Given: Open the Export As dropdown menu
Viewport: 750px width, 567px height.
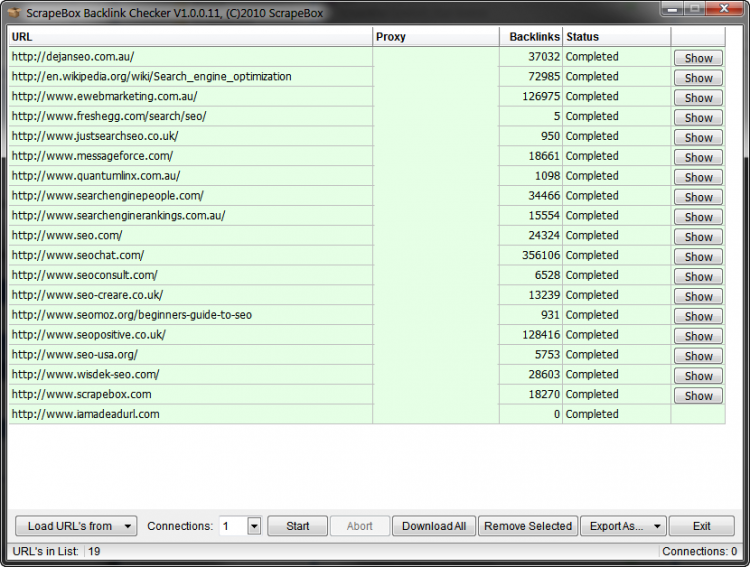Looking at the screenshot, I should (626, 526).
